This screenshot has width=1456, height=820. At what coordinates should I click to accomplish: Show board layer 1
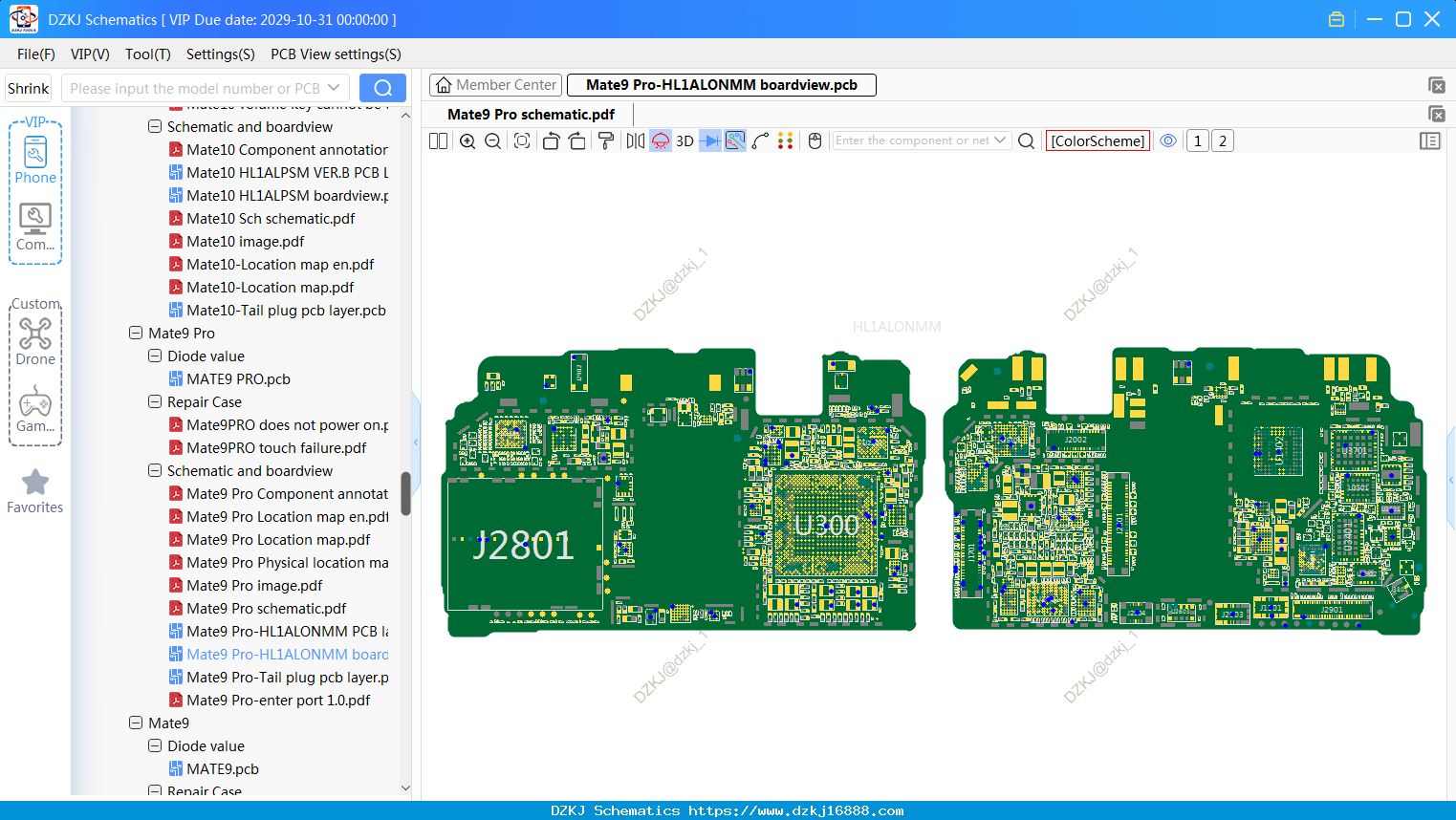[1198, 140]
